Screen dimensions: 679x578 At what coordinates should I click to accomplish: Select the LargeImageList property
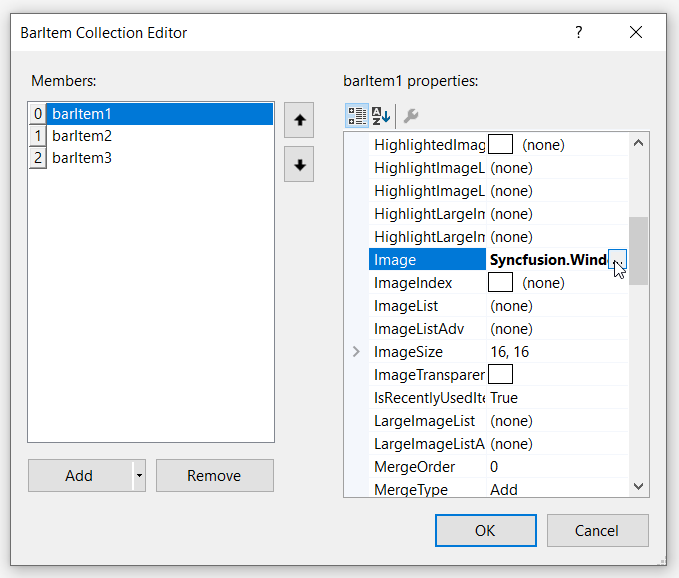[x=427, y=420]
